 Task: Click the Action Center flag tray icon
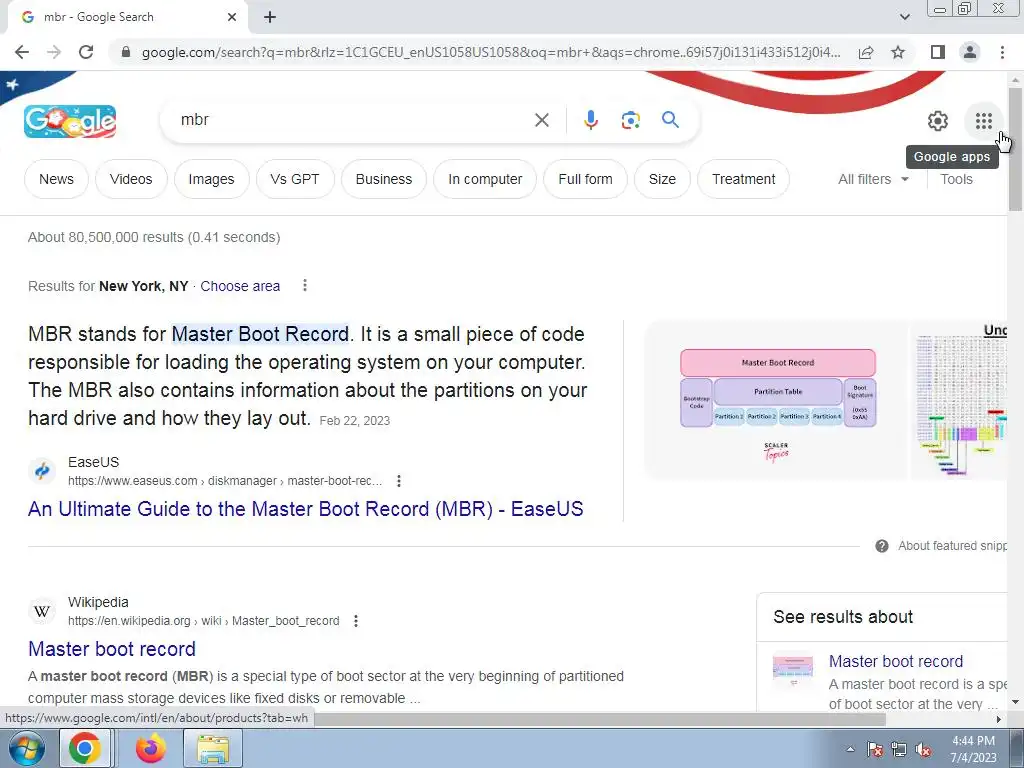coord(874,750)
